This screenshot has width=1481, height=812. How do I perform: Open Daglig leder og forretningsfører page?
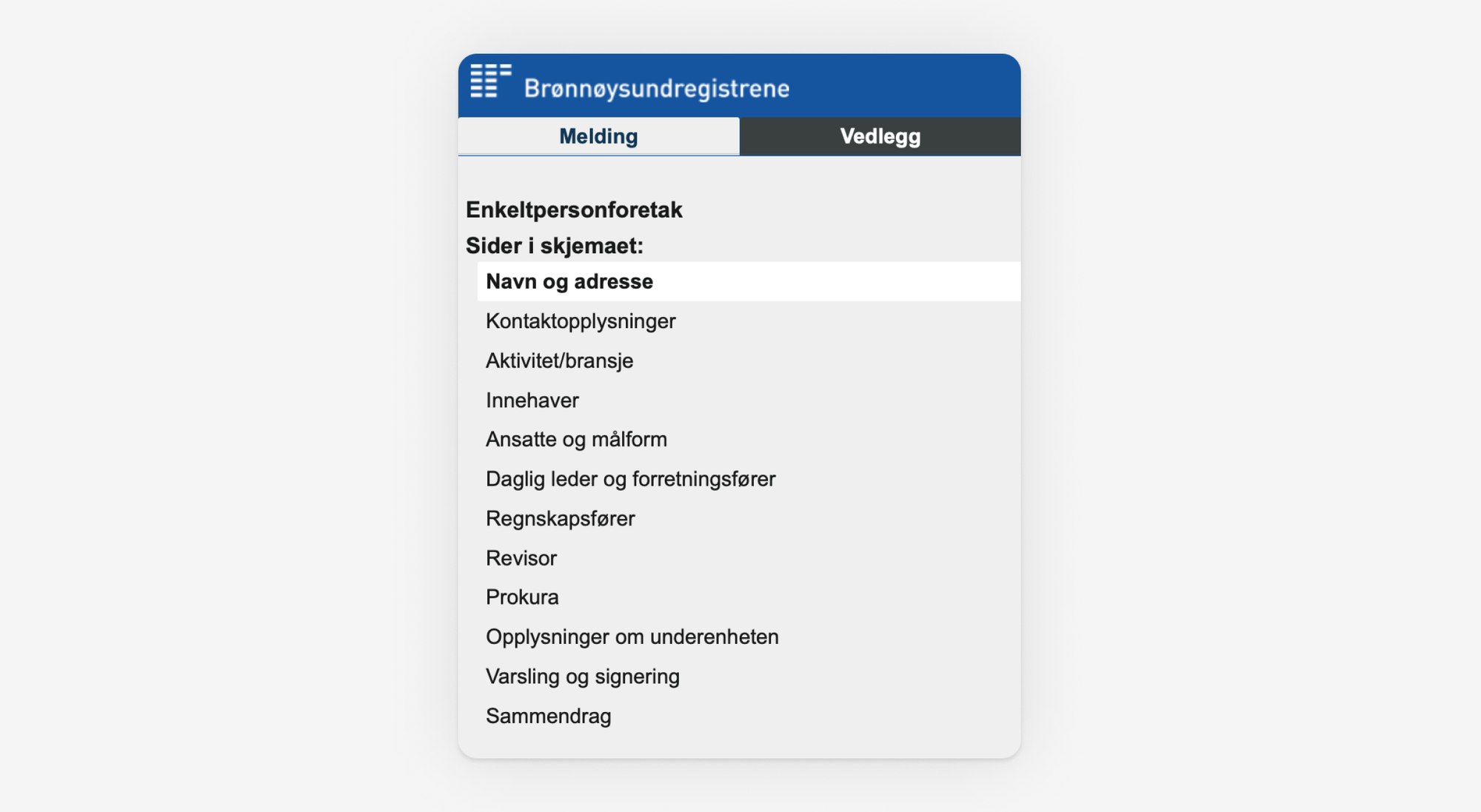[630, 479]
